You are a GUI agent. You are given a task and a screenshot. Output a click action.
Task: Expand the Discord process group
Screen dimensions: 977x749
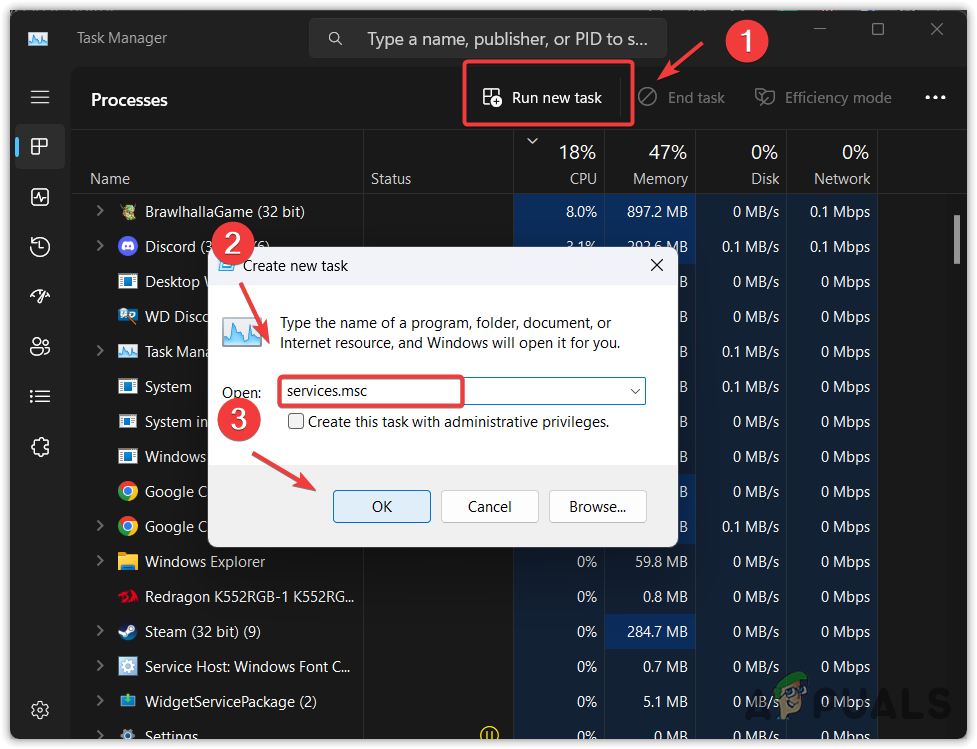(x=100, y=246)
